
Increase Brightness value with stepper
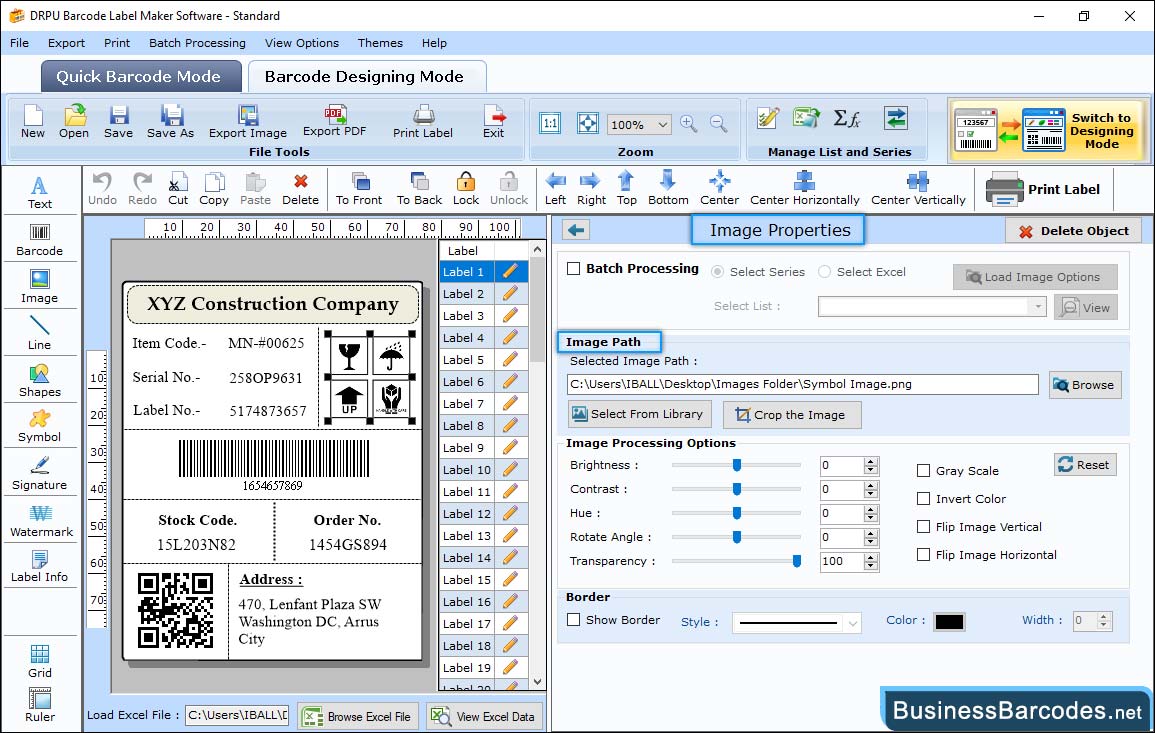871,461
